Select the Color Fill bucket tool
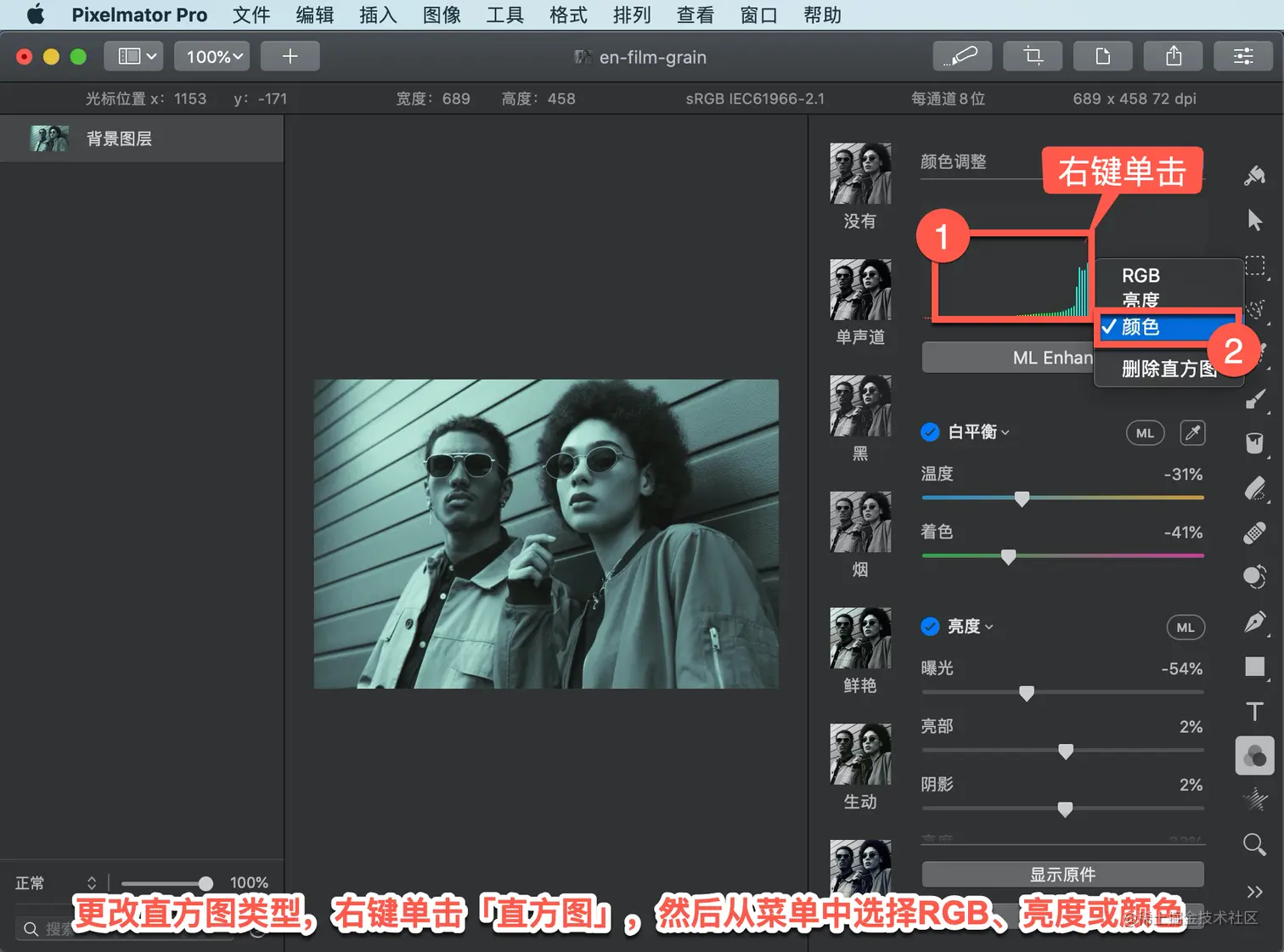 tap(1254, 443)
